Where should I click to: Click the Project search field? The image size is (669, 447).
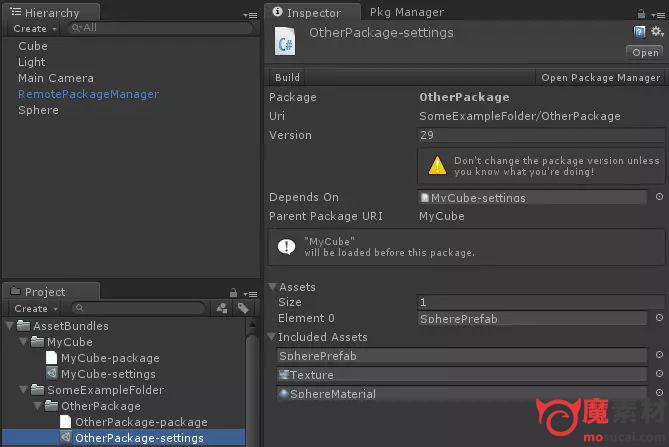[139, 308]
